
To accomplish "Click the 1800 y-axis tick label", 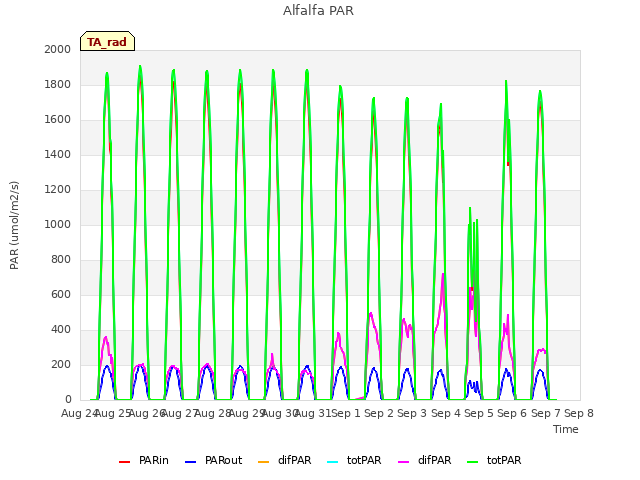I will (x=58, y=84).
